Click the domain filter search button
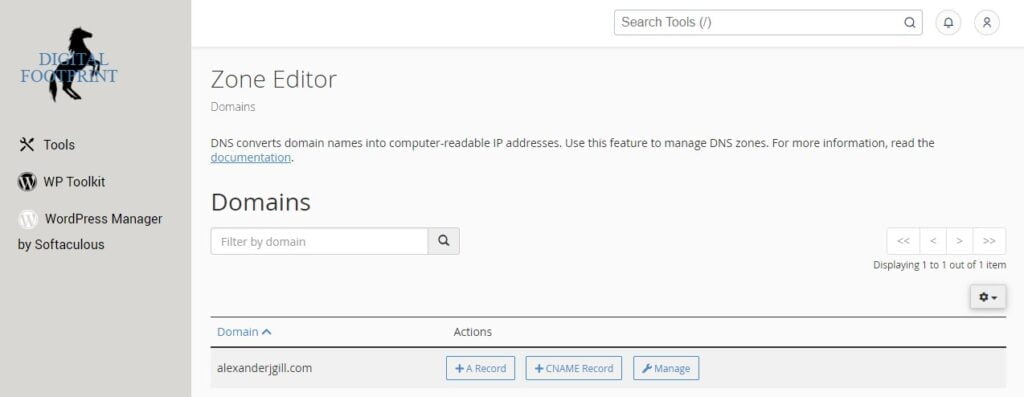 click(443, 241)
